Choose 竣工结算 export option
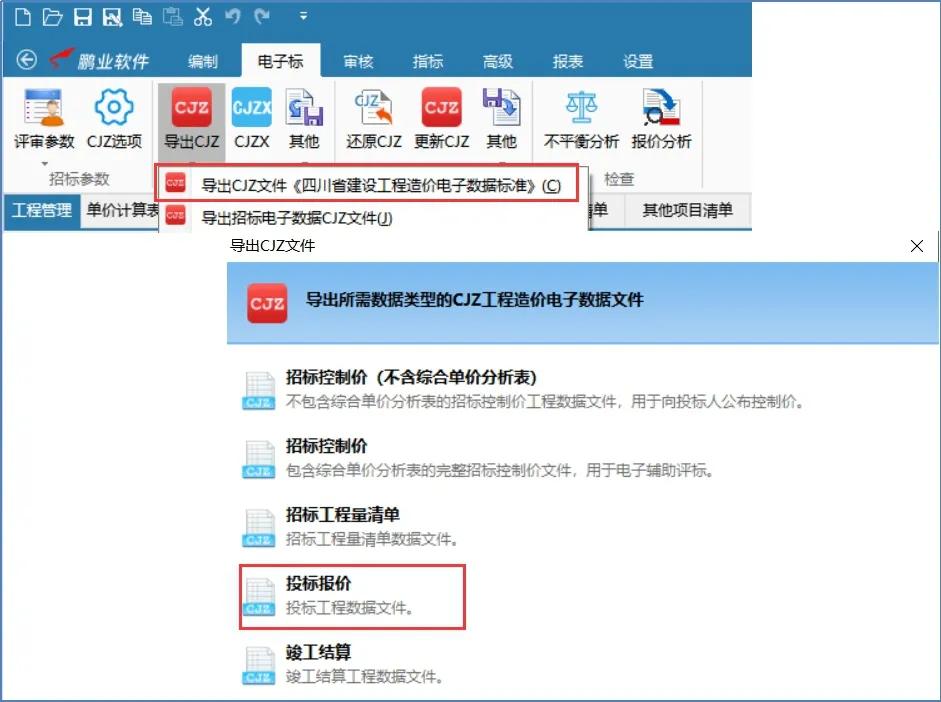The width and height of the screenshot is (941, 702). coord(318,653)
